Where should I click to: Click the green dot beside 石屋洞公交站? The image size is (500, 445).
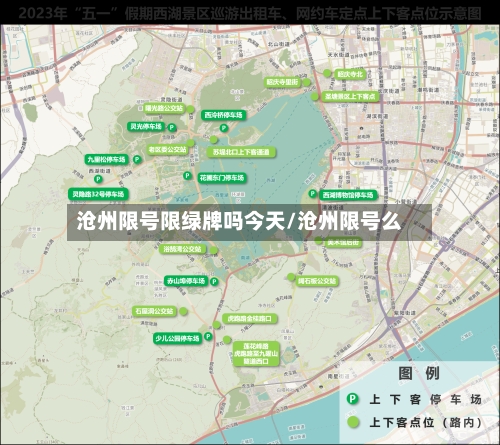pyautogui.click(x=183, y=311)
